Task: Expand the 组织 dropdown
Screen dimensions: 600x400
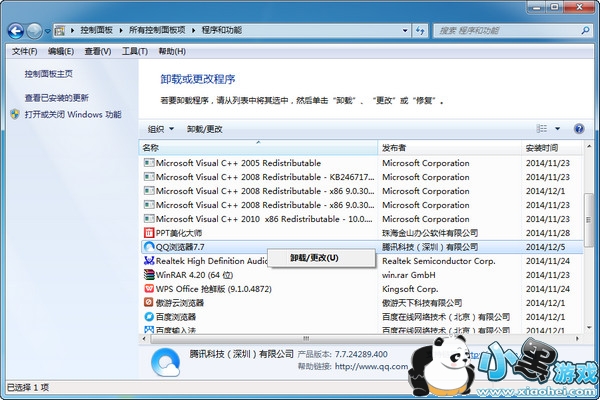Action: click(x=161, y=129)
